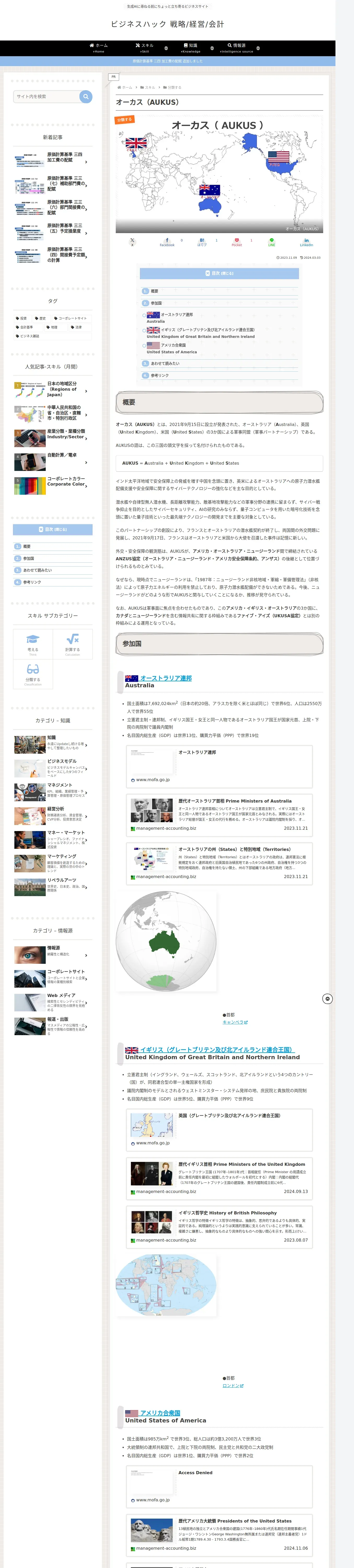
Task: Go to ホーム in the top navigation
Action: point(98,48)
